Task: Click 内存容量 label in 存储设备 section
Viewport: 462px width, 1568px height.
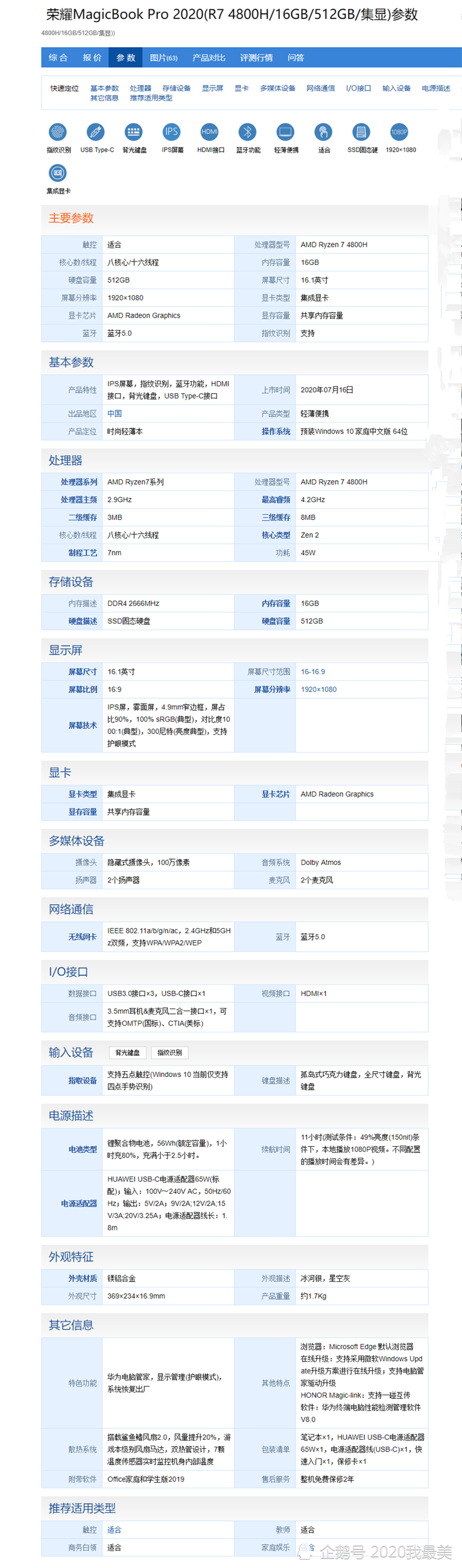Action: [x=276, y=603]
